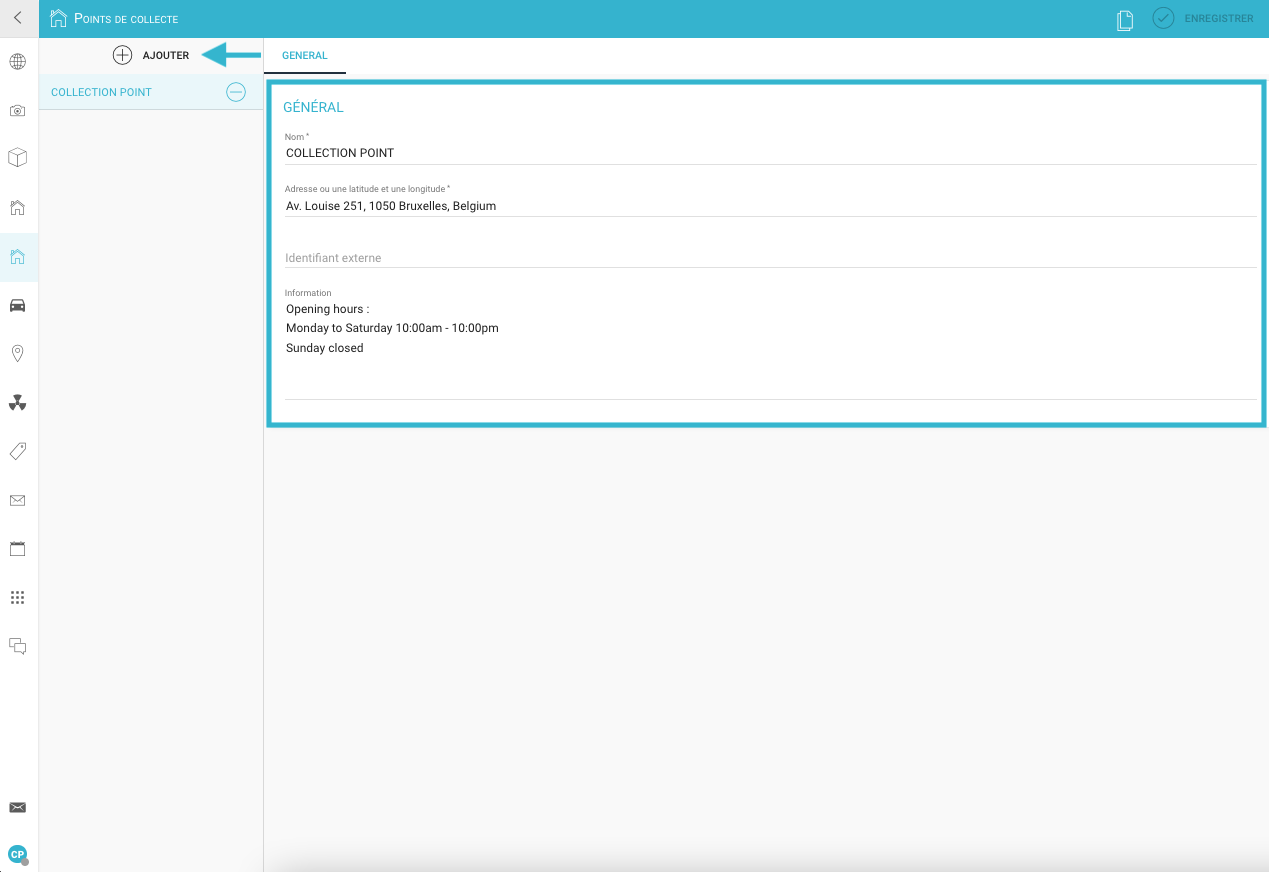
Task: Click the copy documents icon in the header
Action: click(x=1125, y=20)
